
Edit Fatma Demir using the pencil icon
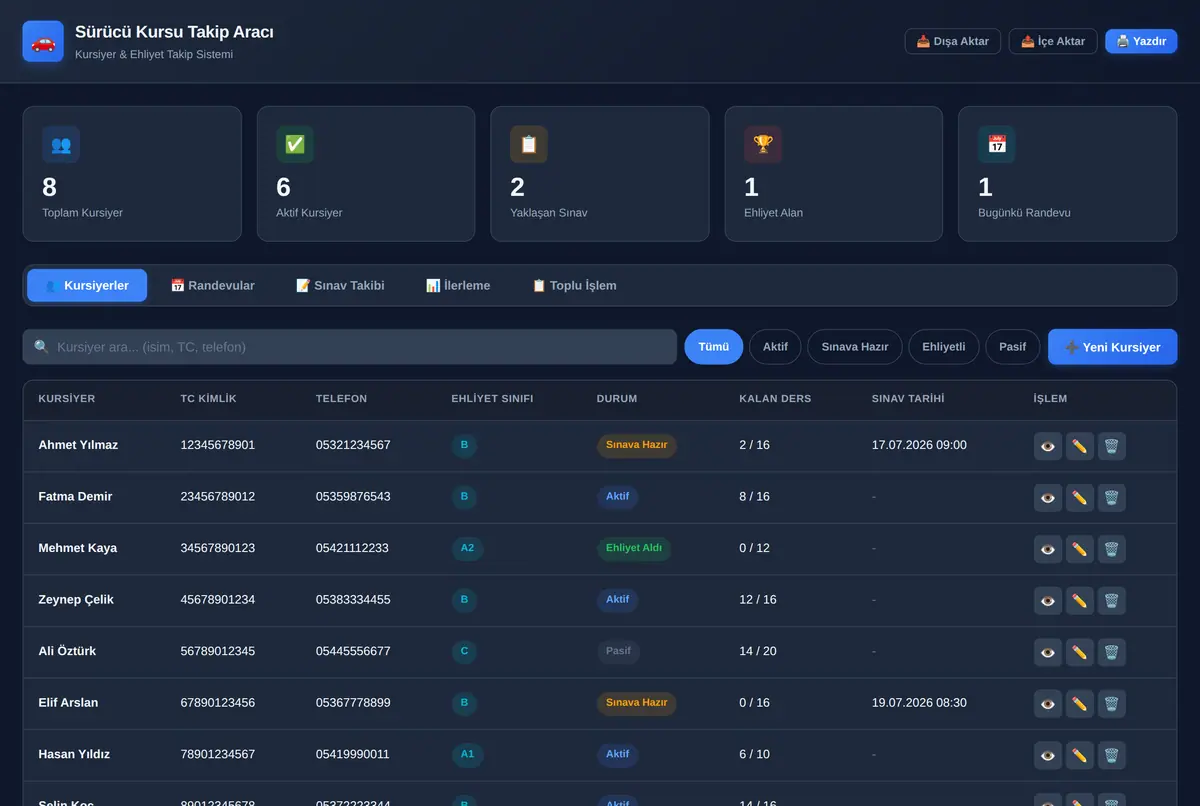pos(1080,497)
